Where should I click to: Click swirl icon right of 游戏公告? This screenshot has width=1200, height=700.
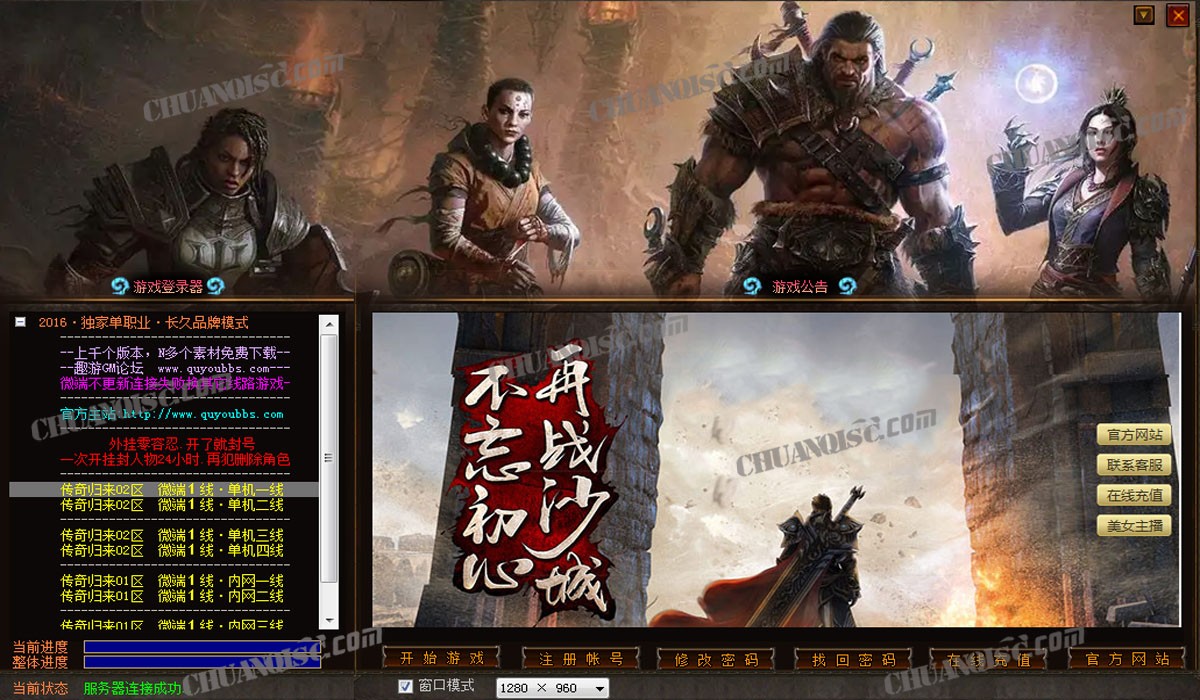[x=847, y=287]
